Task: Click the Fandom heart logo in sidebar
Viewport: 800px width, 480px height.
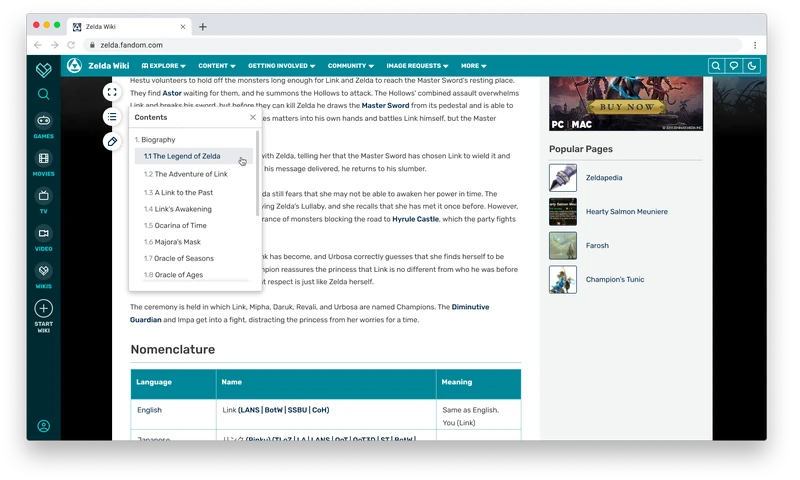Action: (43, 69)
